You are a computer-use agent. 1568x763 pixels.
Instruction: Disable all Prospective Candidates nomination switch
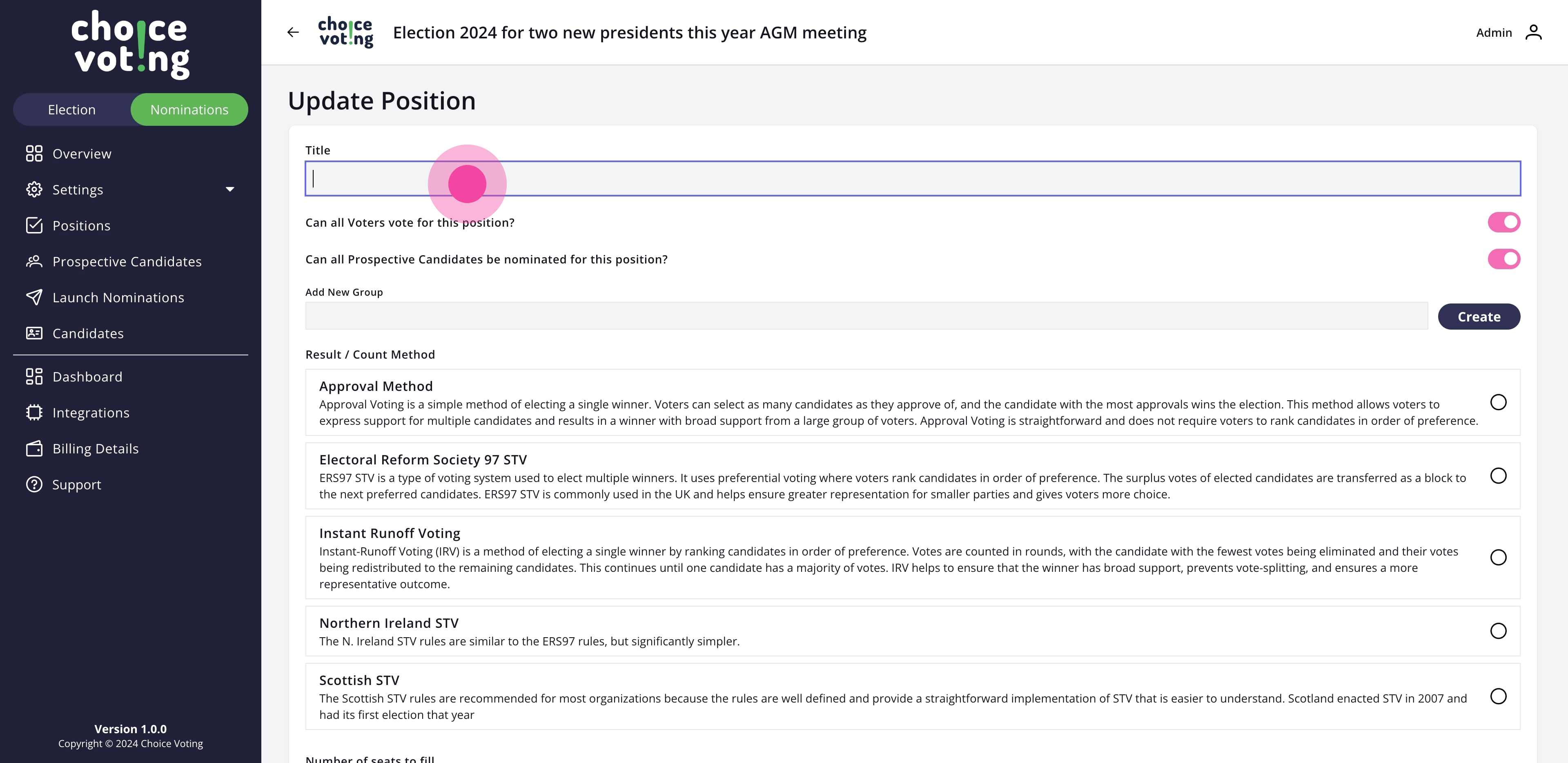point(1503,259)
